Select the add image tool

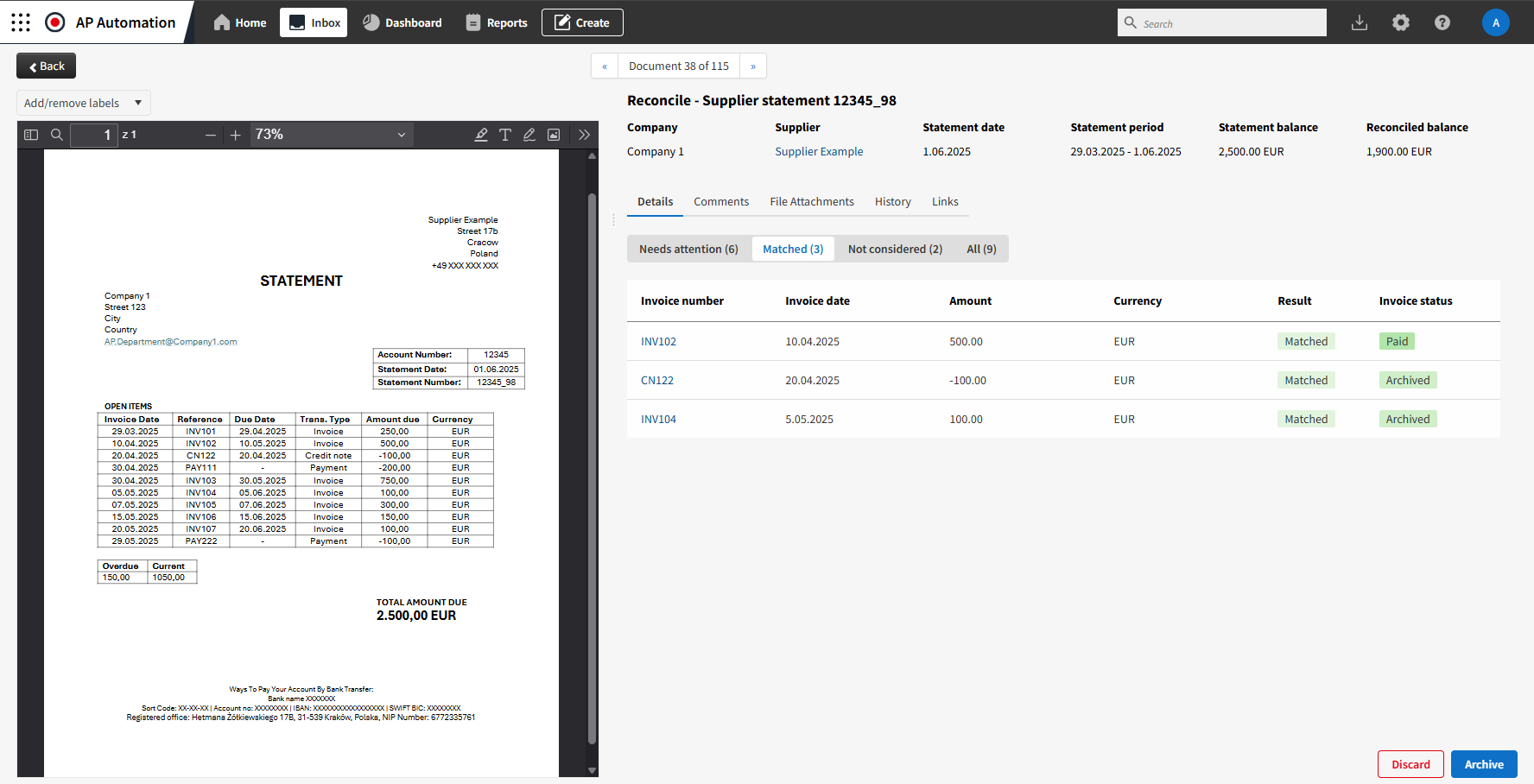click(x=554, y=135)
